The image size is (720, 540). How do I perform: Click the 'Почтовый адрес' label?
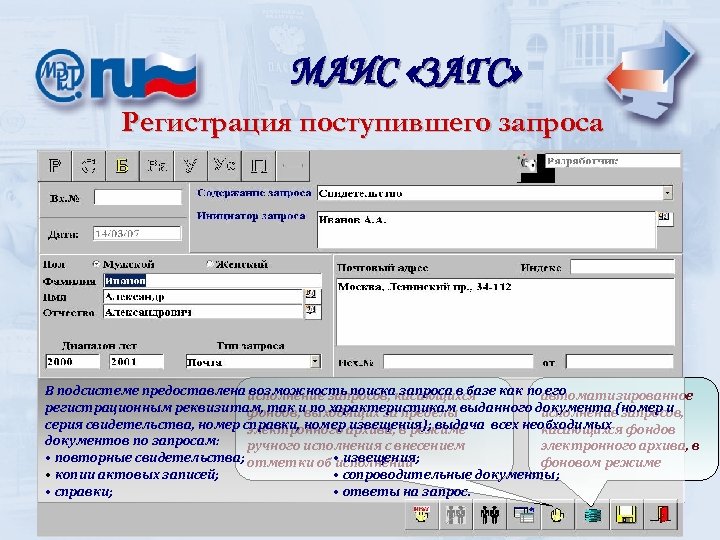[x=382, y=268]
